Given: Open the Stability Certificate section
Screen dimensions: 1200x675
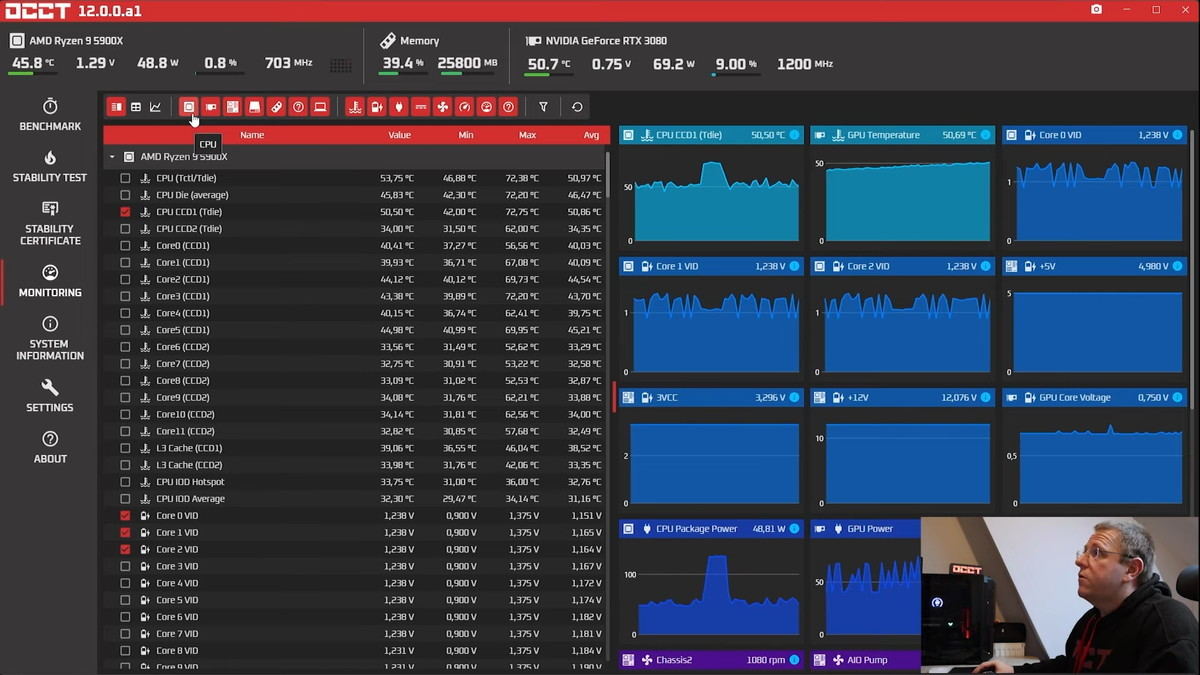Looking at the screenshot, I should [x=50, y=223].
